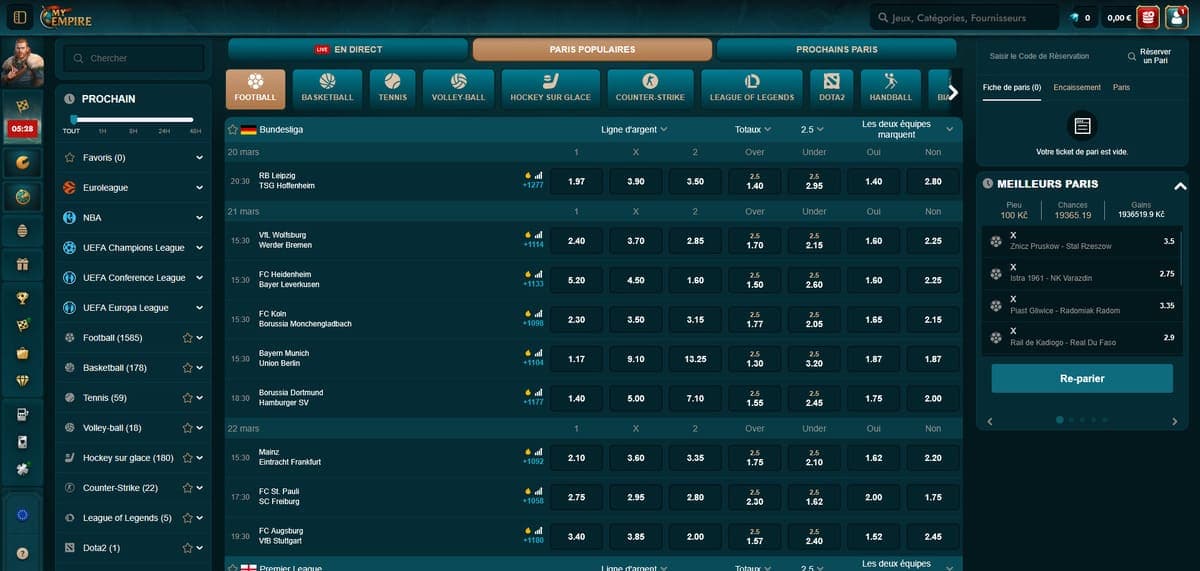Pick the Hockey sur glace tile
Image resolution: width=1200 pixels, height=571 pixels.
click(x=550, y=88)
